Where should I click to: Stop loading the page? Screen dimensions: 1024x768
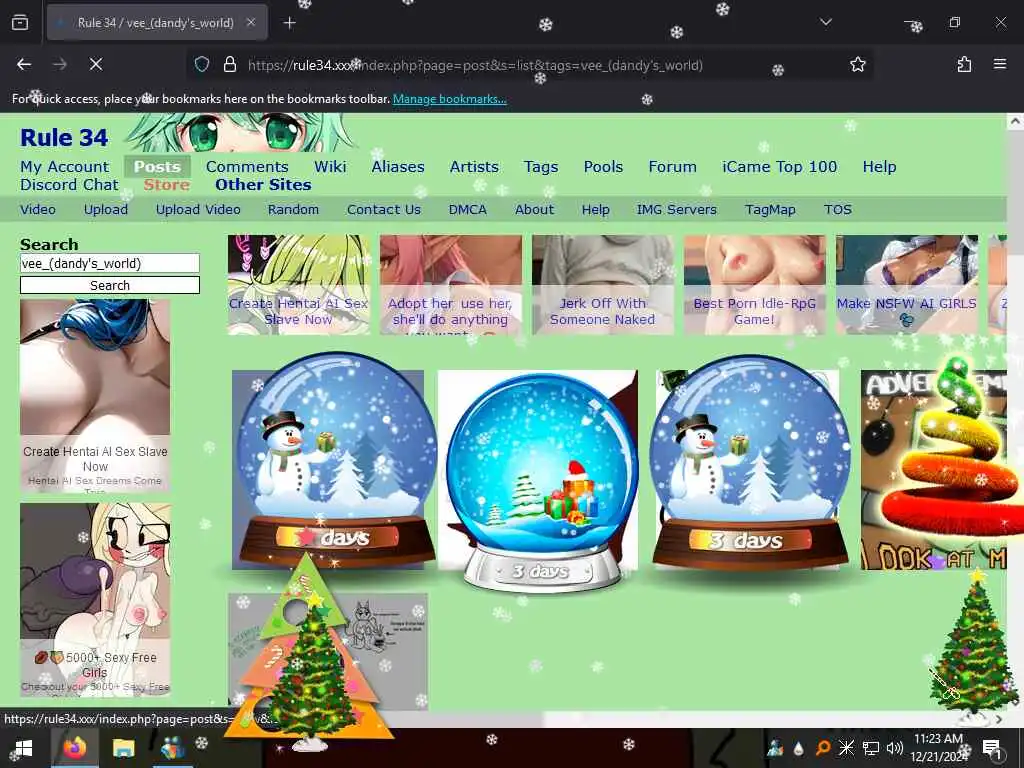[x=96, y=64]
